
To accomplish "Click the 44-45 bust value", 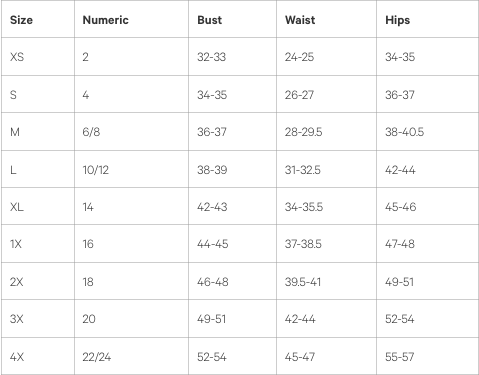I will [x=212, y=244].
